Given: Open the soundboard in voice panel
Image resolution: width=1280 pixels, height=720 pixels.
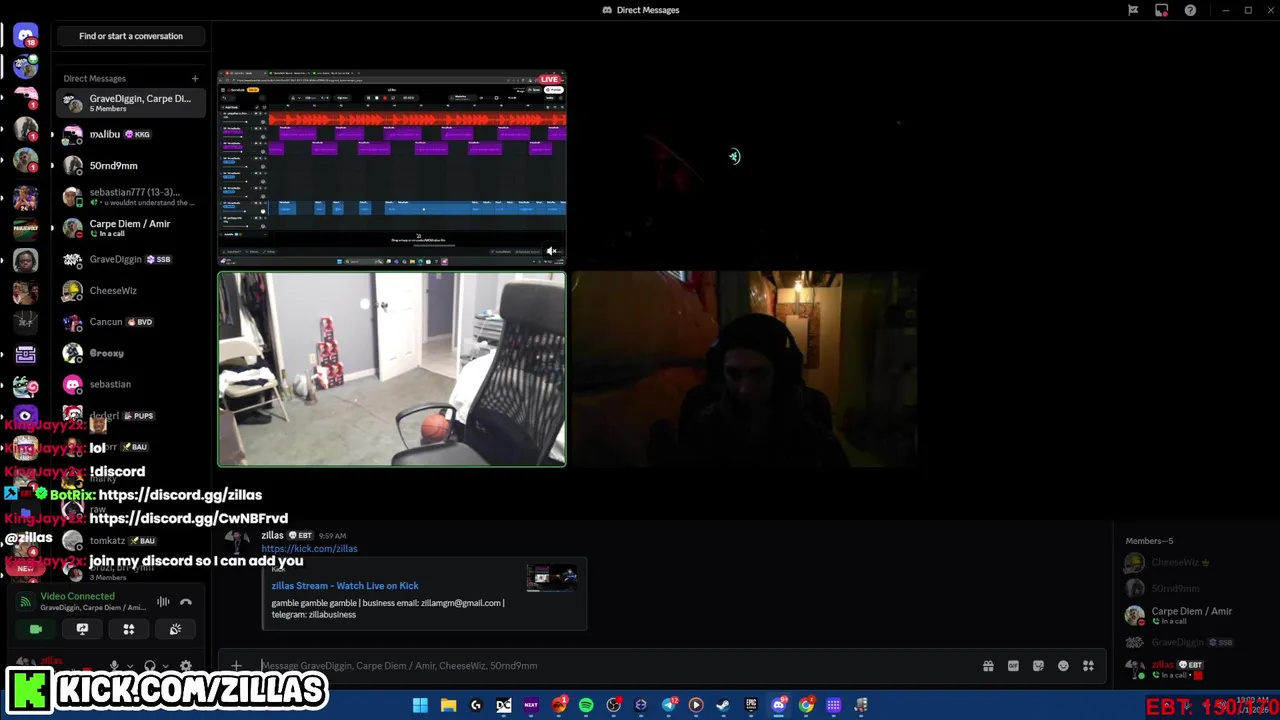Looking at the screenshot, I should (175, 629).
